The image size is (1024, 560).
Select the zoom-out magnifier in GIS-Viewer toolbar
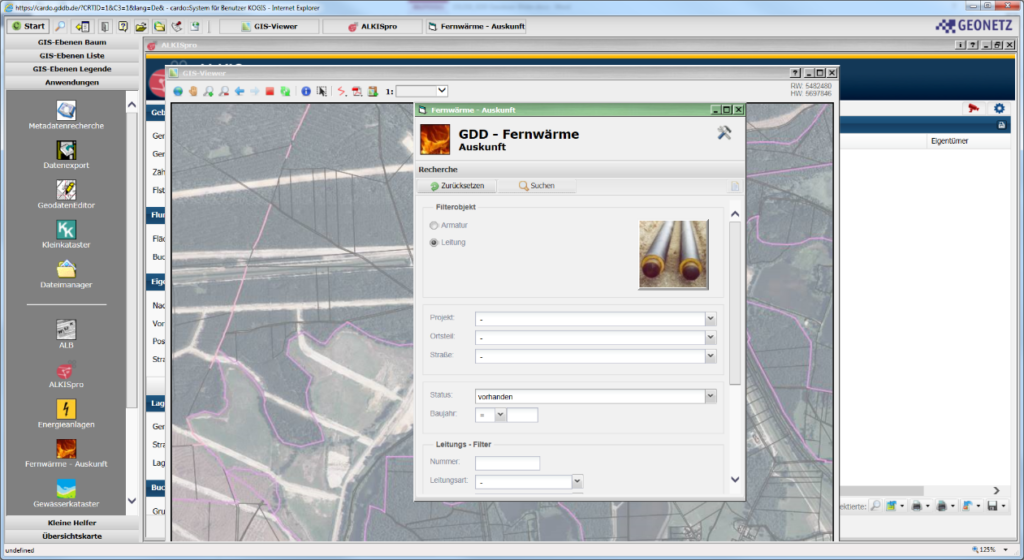(x=224, y=91)
